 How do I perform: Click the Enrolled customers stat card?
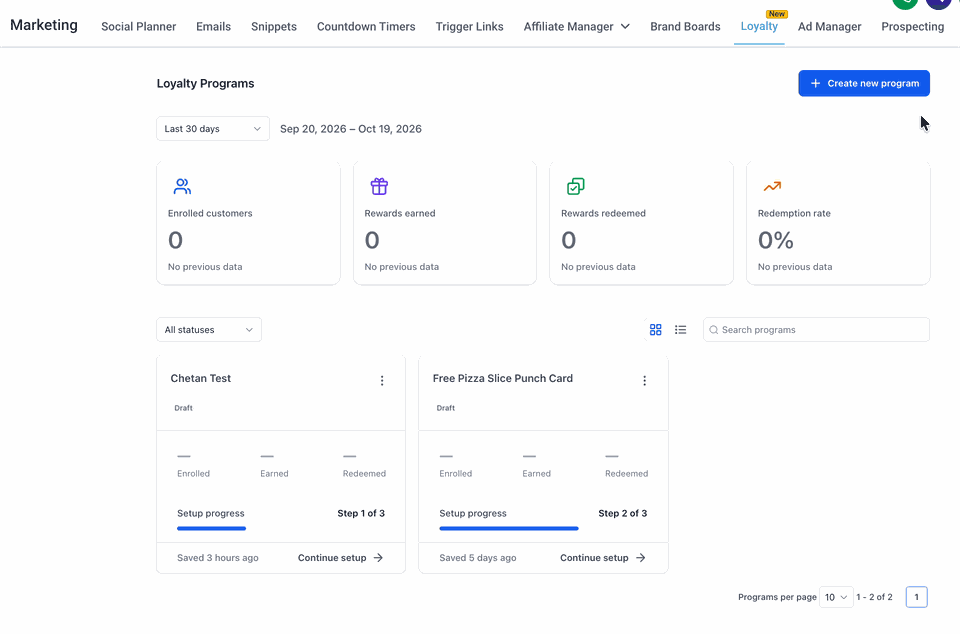(248, 223)
